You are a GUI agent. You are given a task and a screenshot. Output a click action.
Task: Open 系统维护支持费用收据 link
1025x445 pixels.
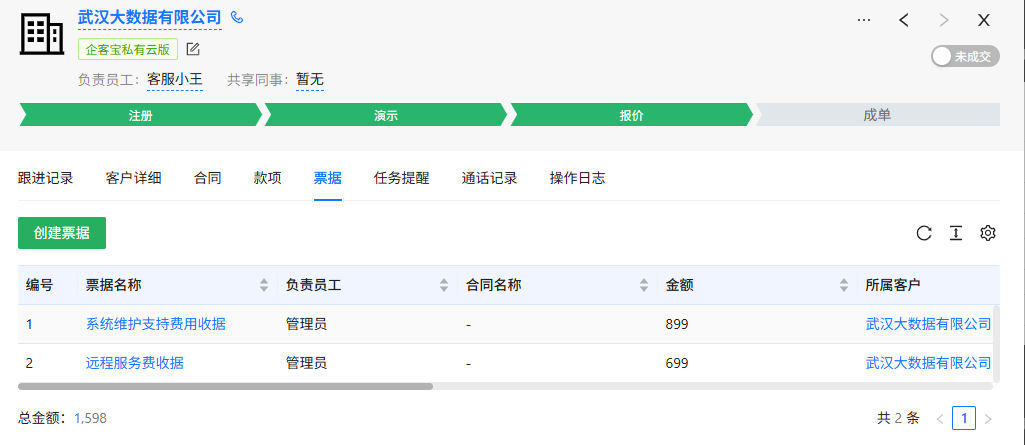(156, 324)
